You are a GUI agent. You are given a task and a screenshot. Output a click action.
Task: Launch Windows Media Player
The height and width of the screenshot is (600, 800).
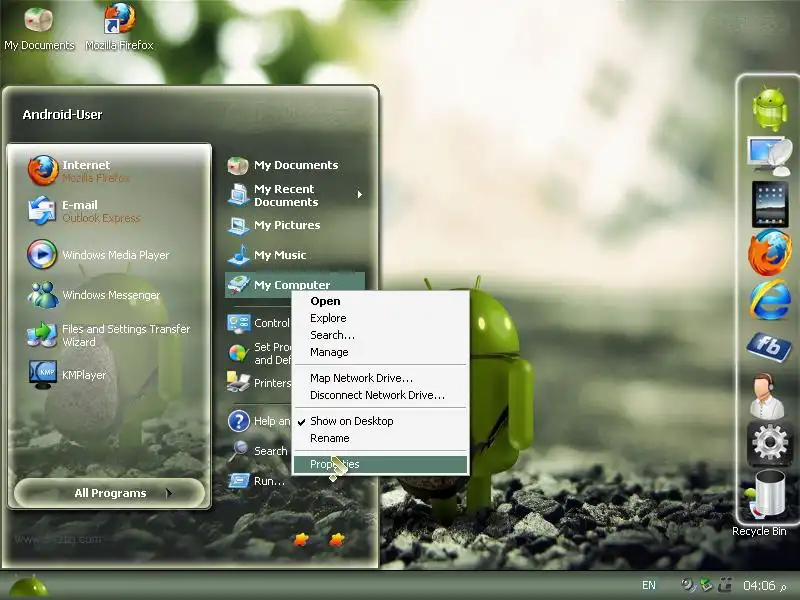point(110,255)
